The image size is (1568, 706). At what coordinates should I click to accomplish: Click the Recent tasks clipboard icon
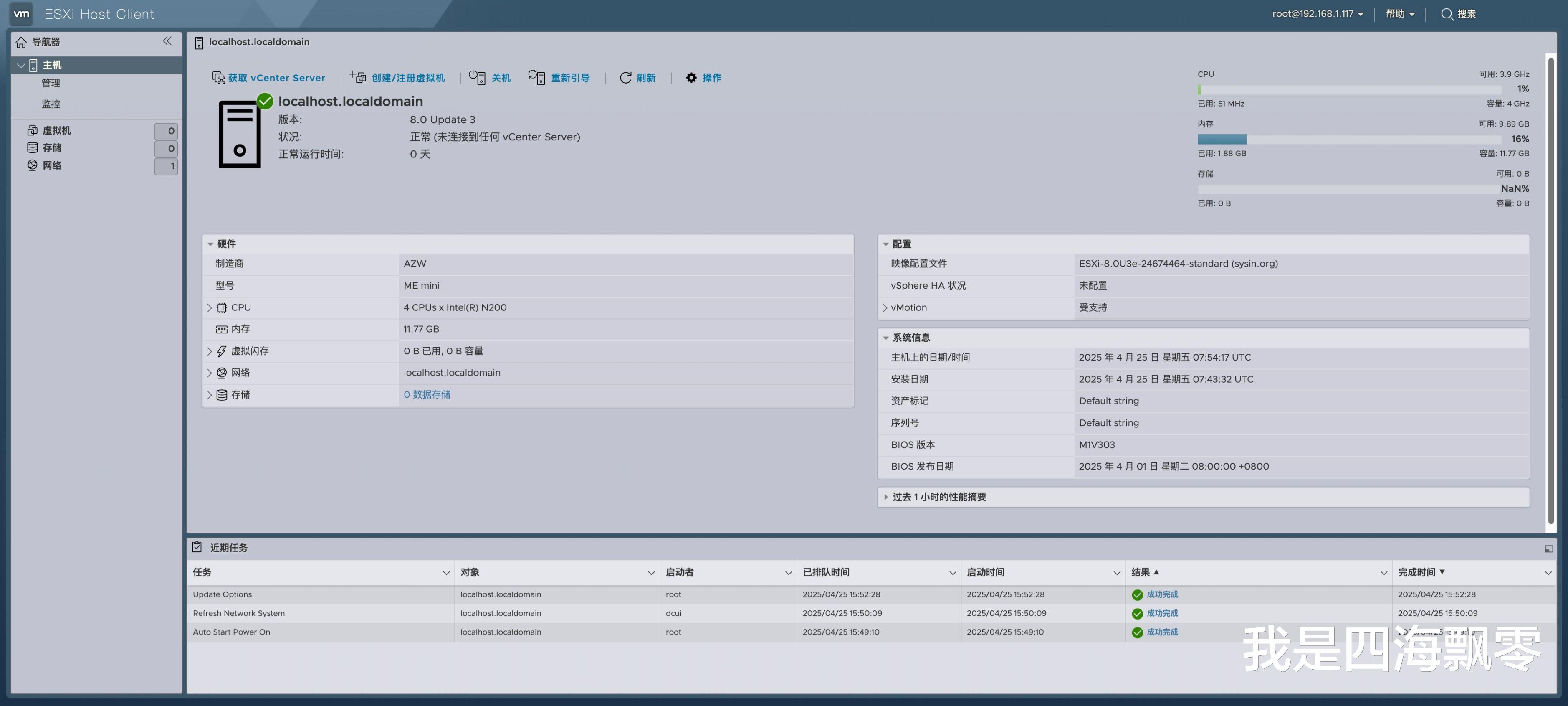click(197, 547)
